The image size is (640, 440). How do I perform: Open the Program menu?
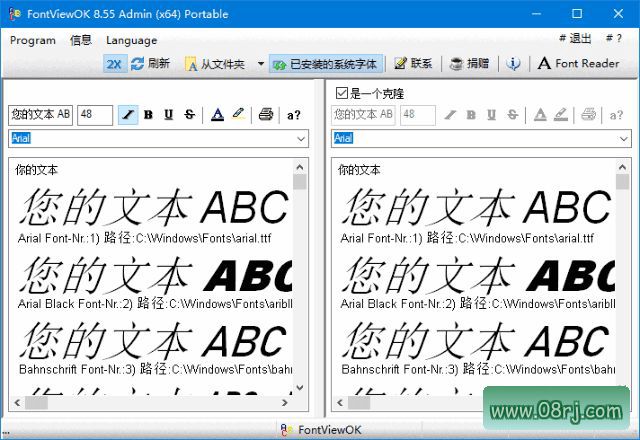pos(33,40)
